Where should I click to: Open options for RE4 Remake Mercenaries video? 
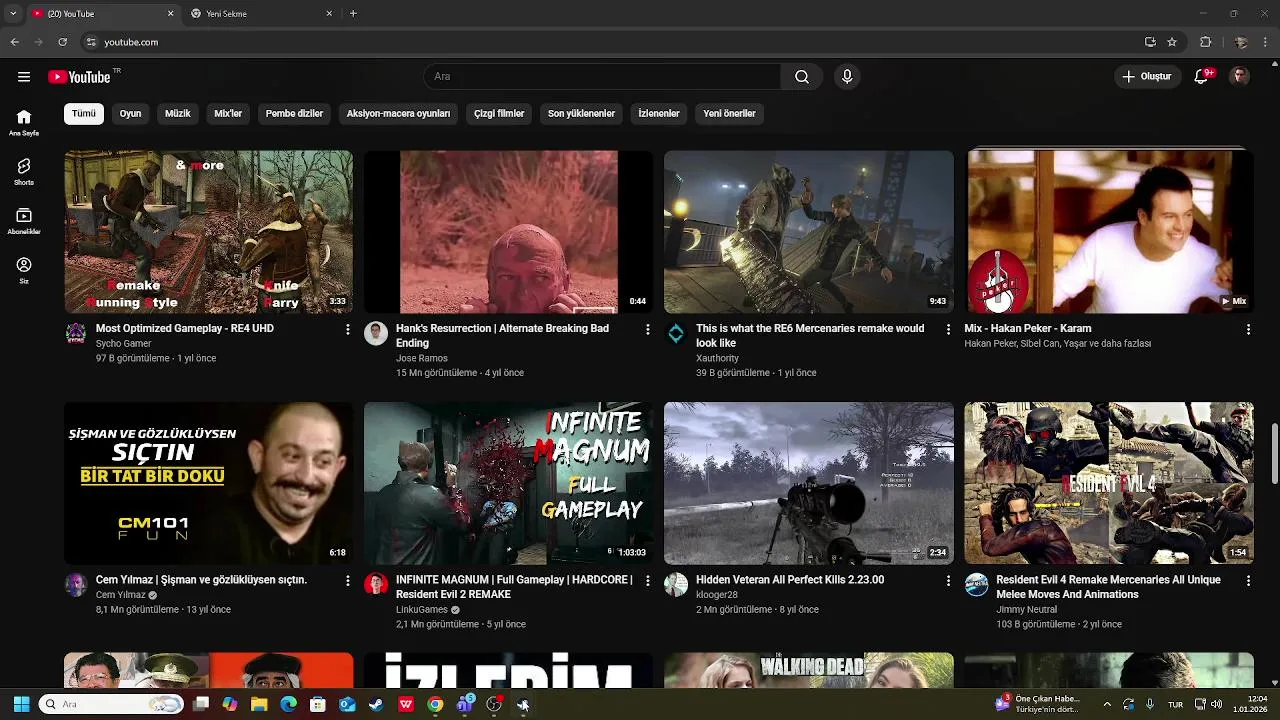pyautogui.click(x=1248, y=580)
